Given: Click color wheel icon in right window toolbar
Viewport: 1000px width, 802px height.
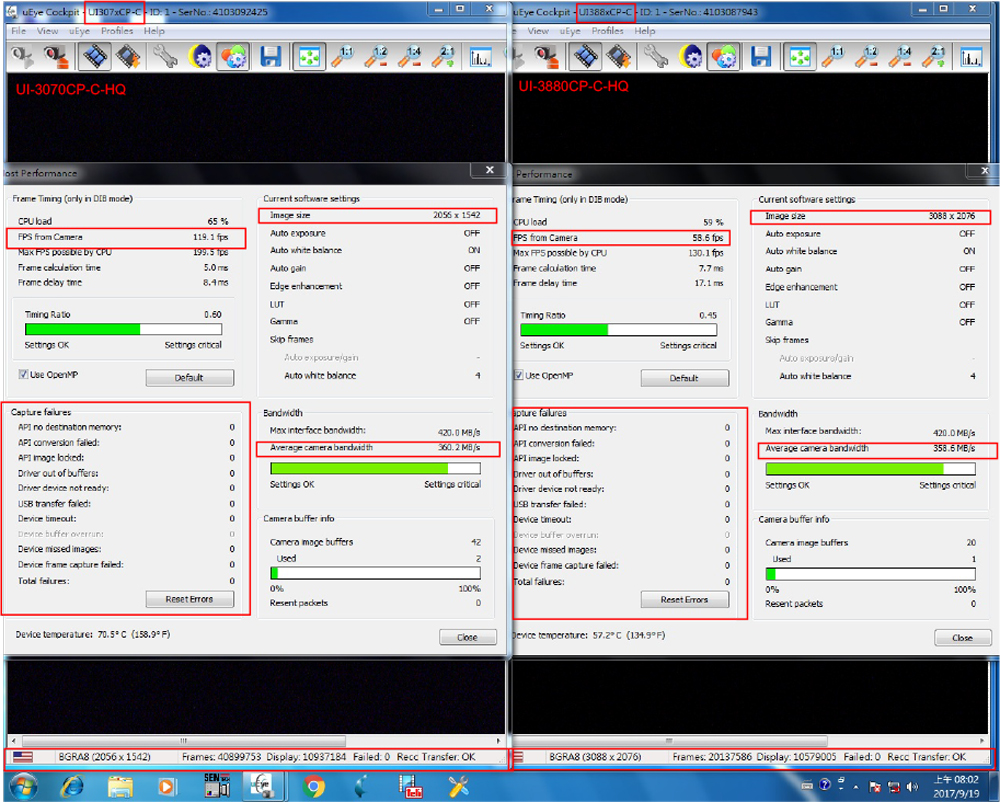Looking at the screenshot, I should (723, 57).
